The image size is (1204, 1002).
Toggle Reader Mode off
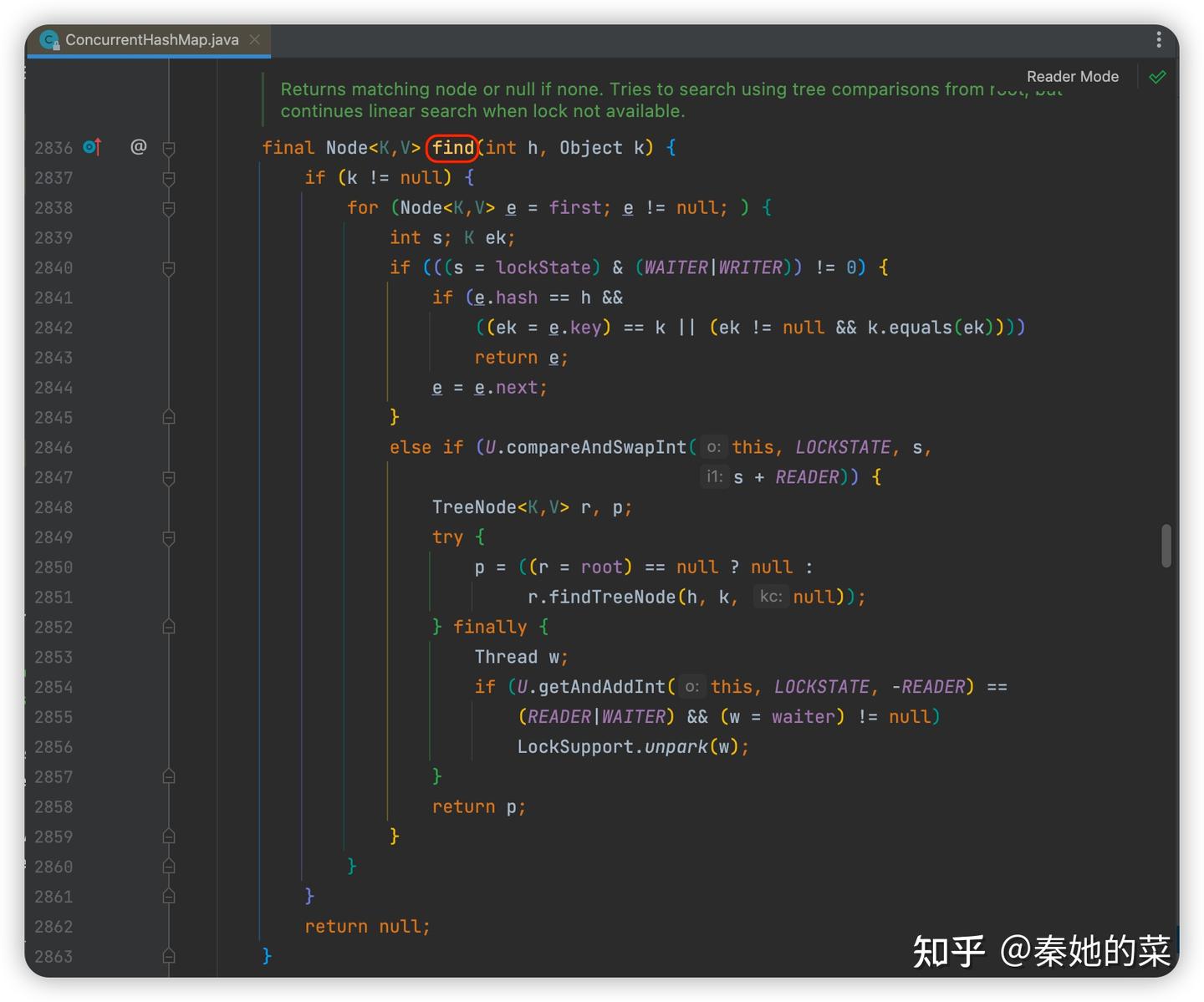[1073, 76]
